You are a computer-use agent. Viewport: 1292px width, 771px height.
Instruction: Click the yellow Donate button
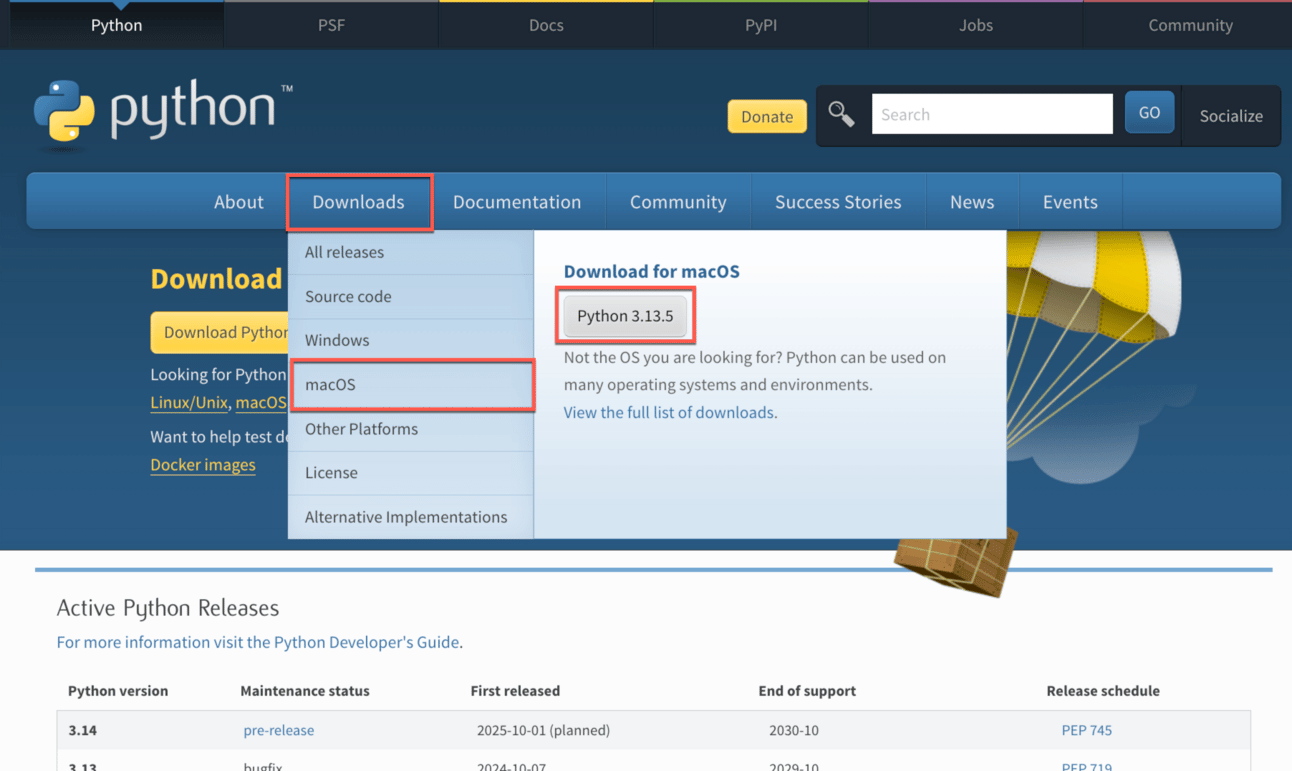pos(767,116)
